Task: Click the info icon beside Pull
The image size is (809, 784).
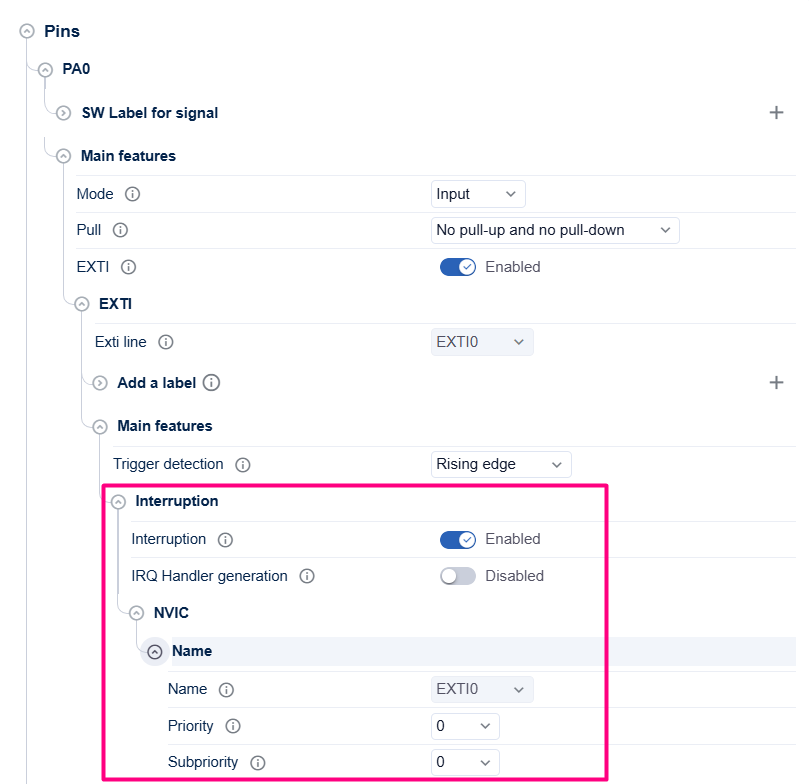Action: 120,230
